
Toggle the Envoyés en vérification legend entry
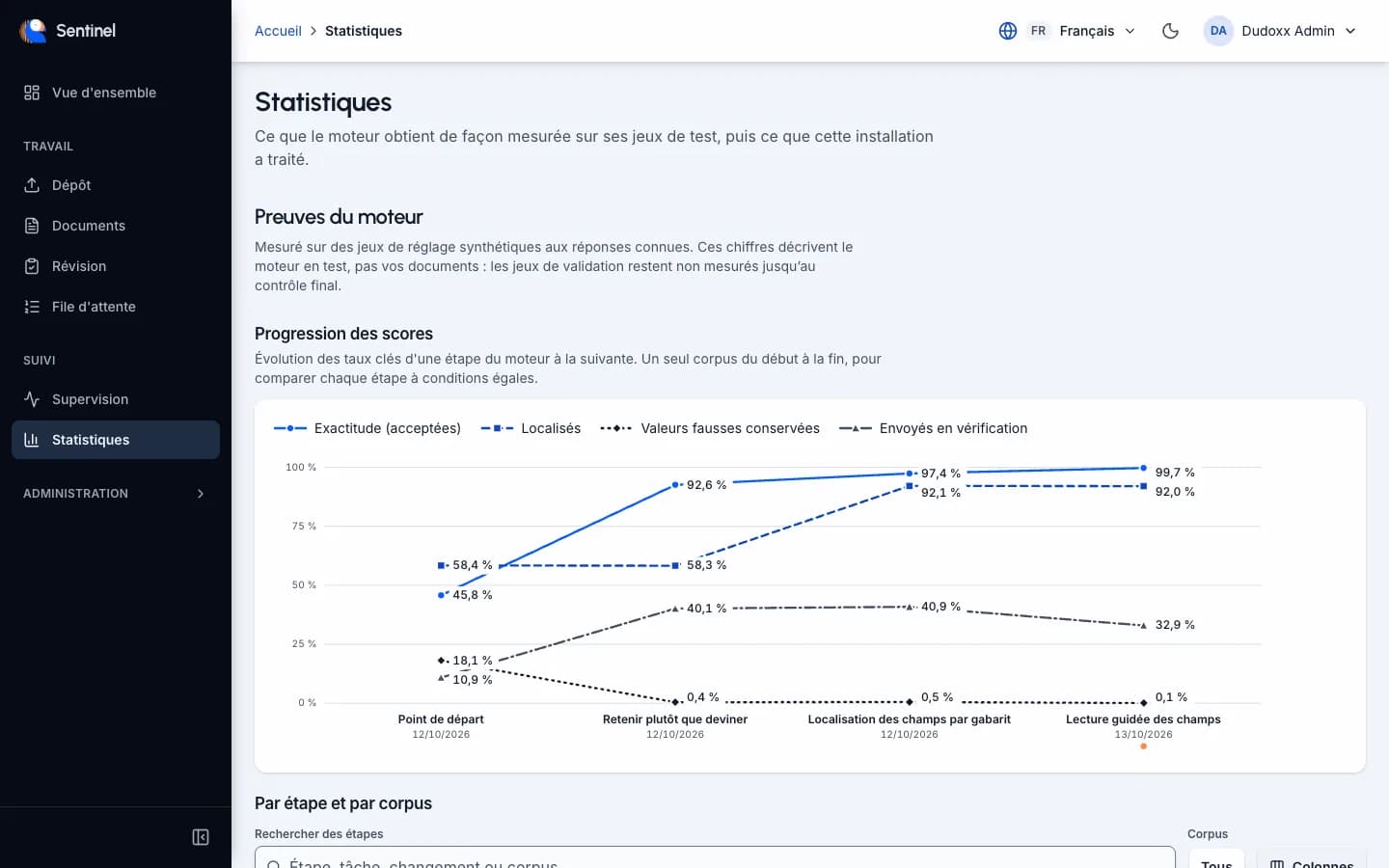(x=933, y=428)
